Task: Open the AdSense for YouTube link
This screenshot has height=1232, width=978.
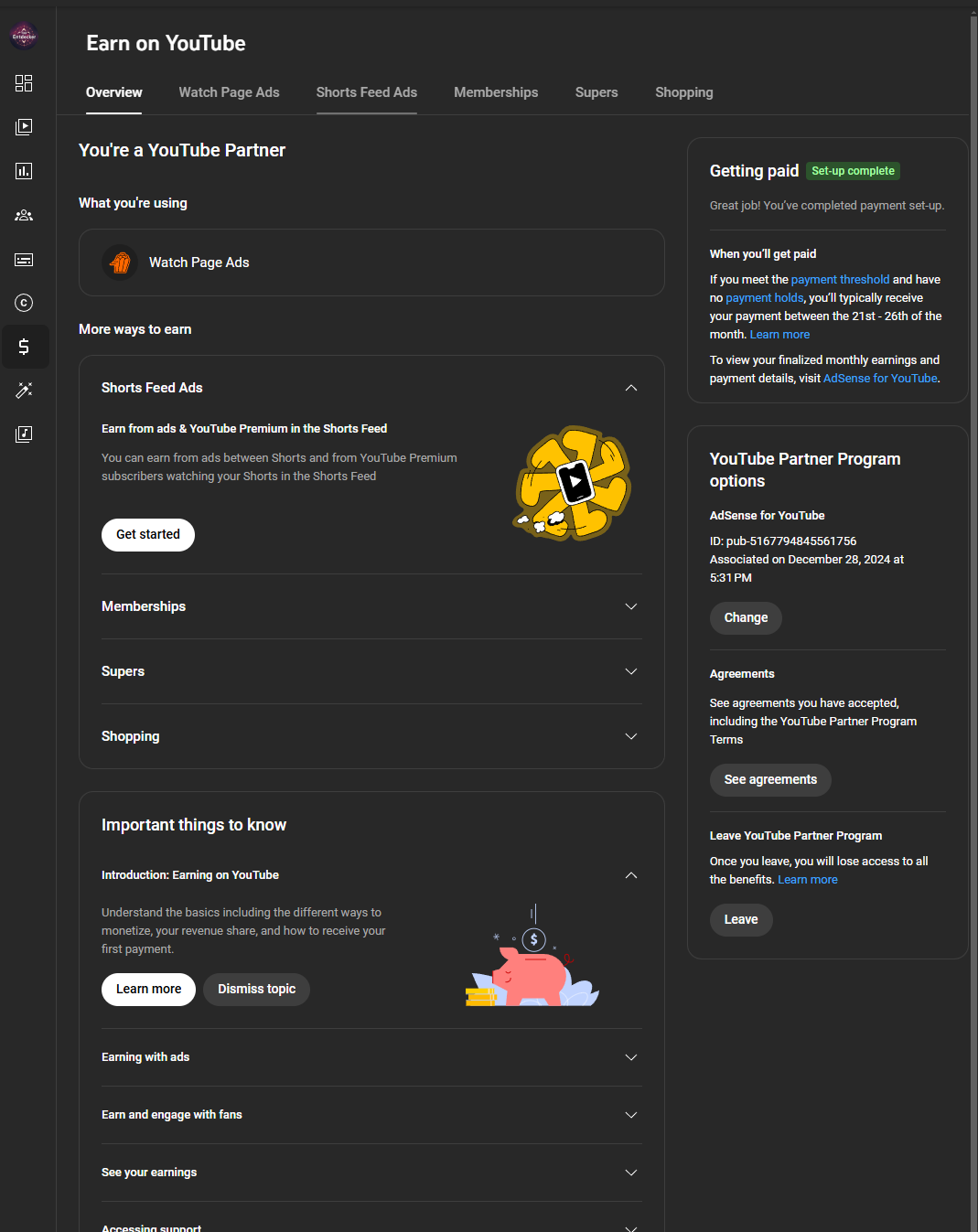Action: [880, 379]
